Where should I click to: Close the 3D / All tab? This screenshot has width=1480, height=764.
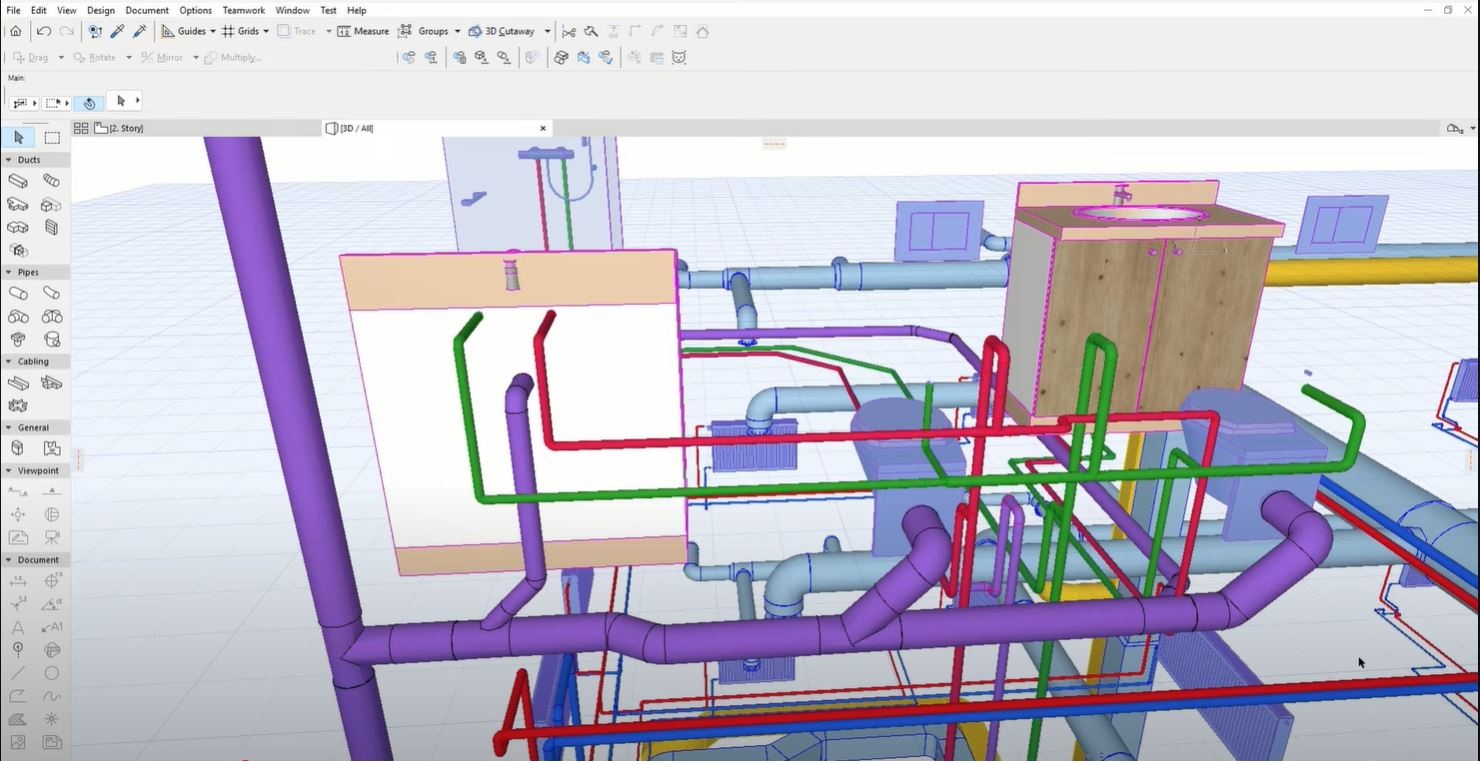(x=543, y=129)
